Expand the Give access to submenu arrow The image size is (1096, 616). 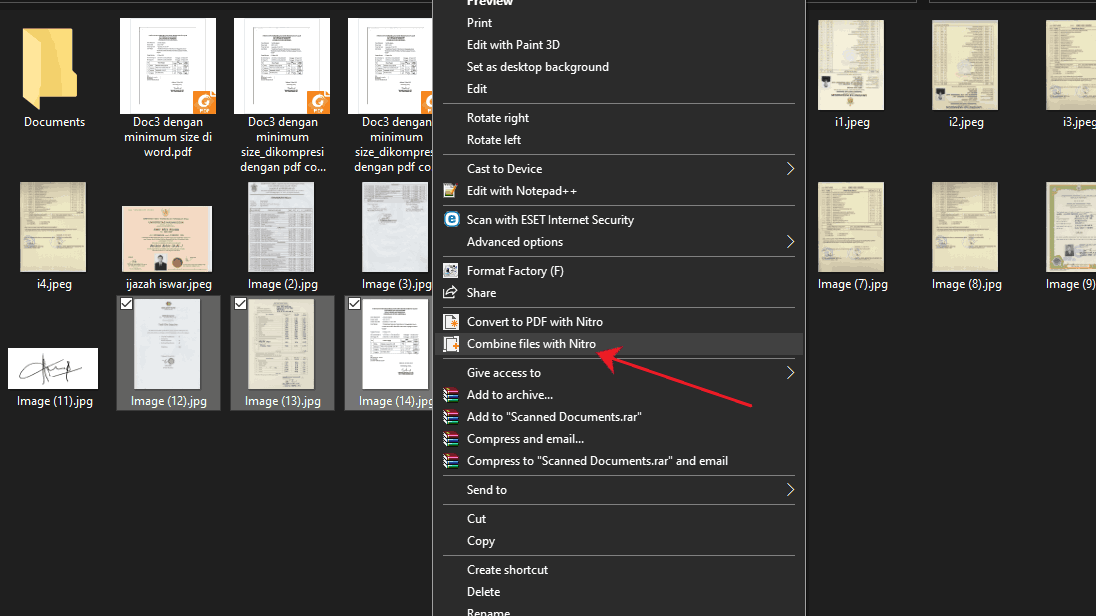point(790,373)
